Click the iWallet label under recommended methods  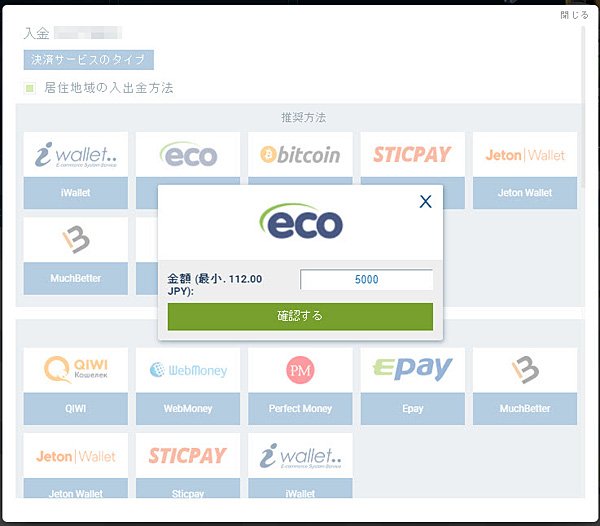pos(76,193)
